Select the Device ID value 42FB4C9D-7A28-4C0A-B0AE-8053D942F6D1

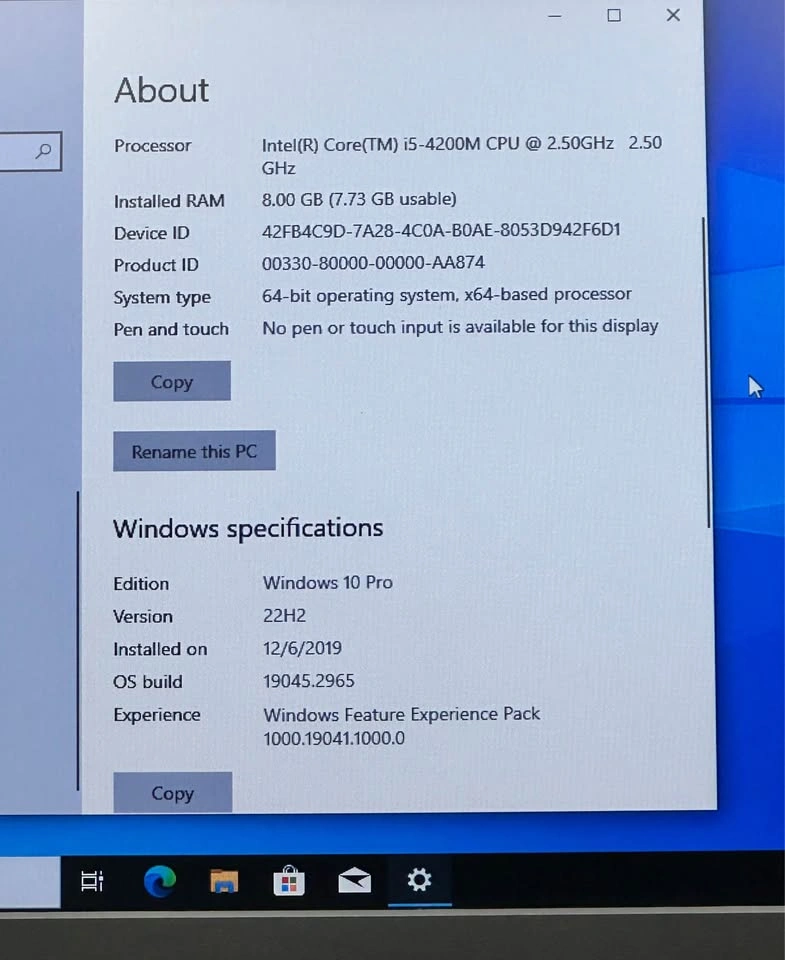tap(441, 230)
